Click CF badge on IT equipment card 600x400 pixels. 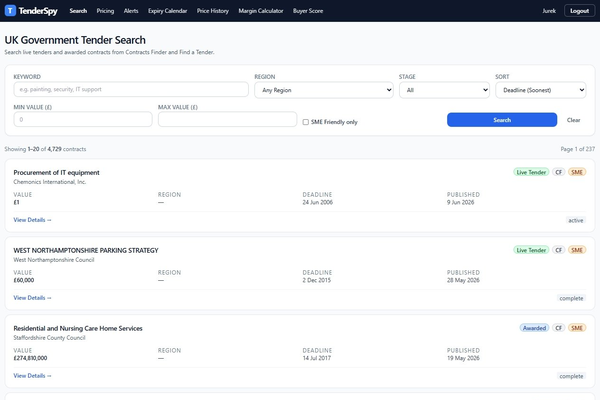(x=559, y=172)
